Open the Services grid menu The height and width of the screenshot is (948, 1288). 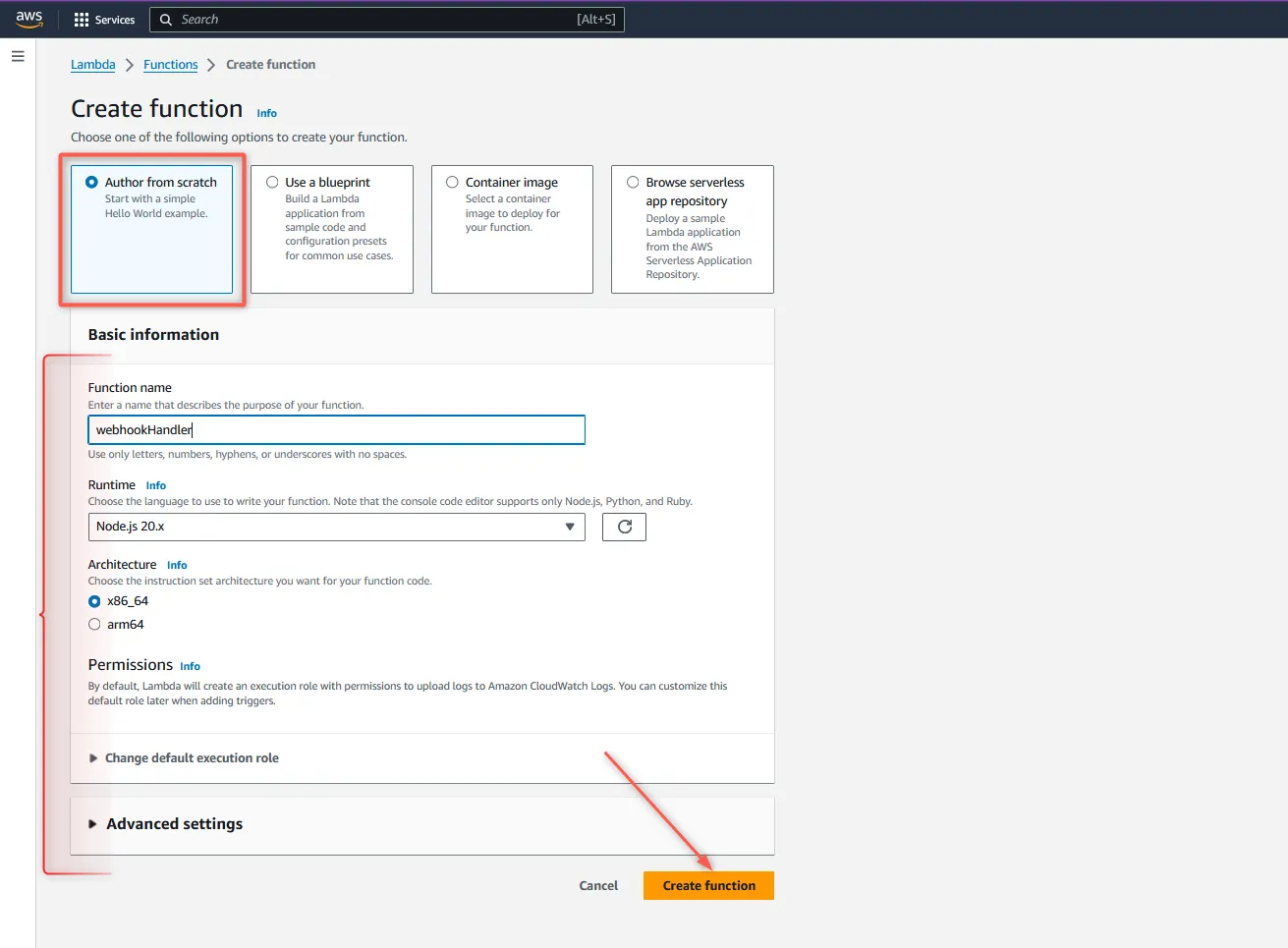click(x=82, y=20)
